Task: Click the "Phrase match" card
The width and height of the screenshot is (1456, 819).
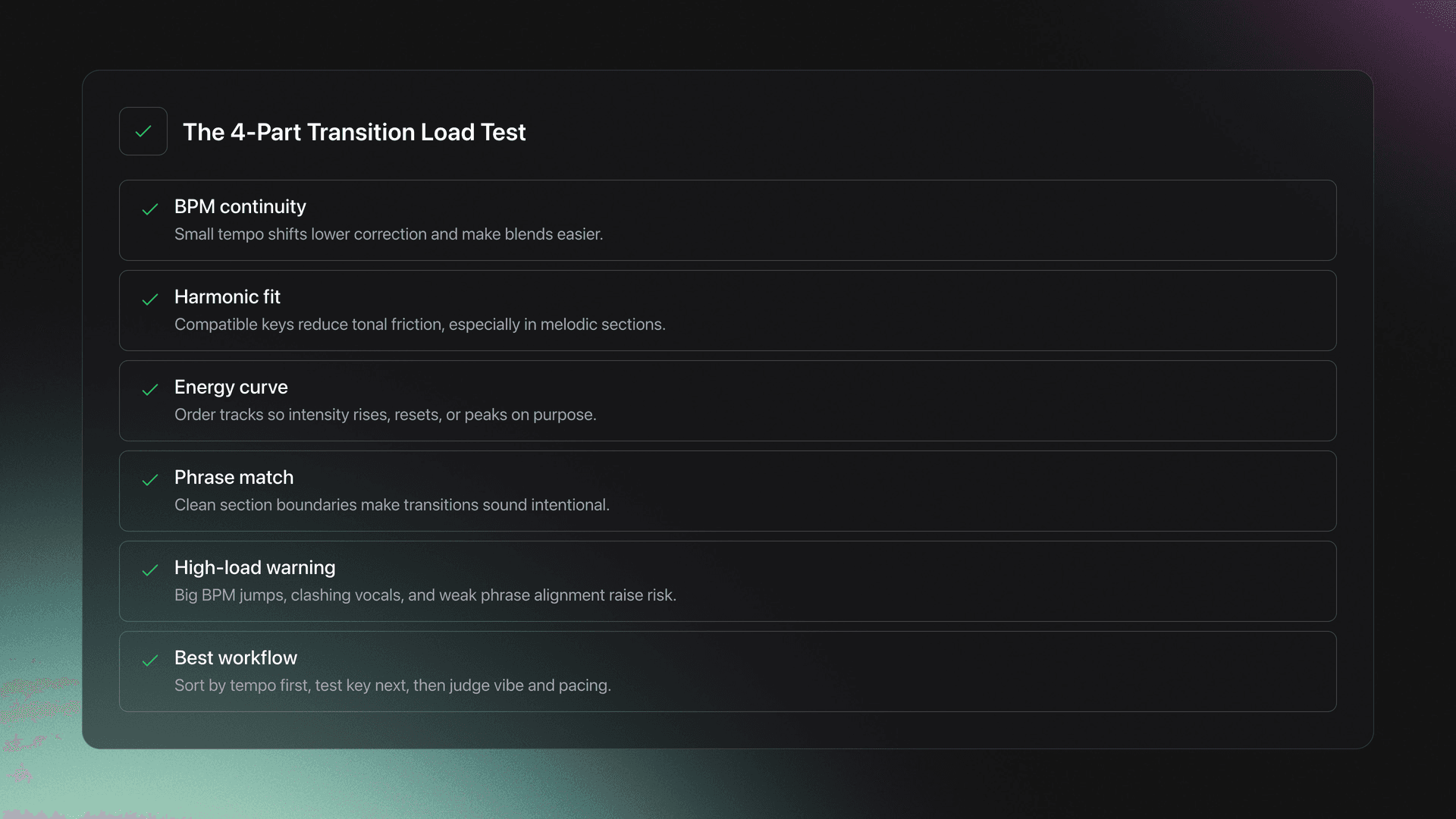Action: 728,491
